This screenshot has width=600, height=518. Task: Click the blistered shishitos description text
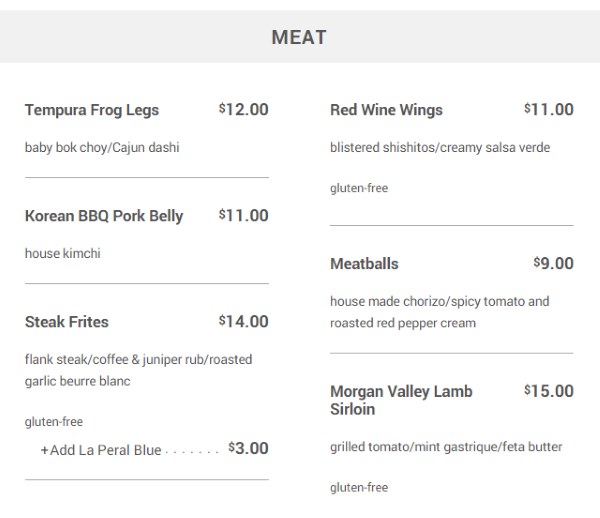(x=440, y=148)
